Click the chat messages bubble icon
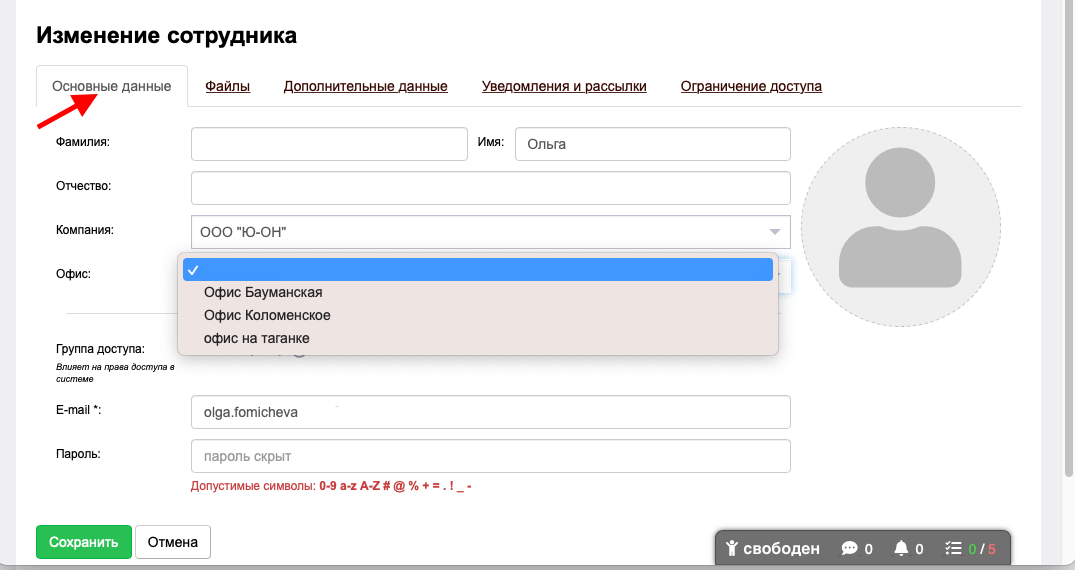This screenshot has width=1075, height=570. coord(849,548)
